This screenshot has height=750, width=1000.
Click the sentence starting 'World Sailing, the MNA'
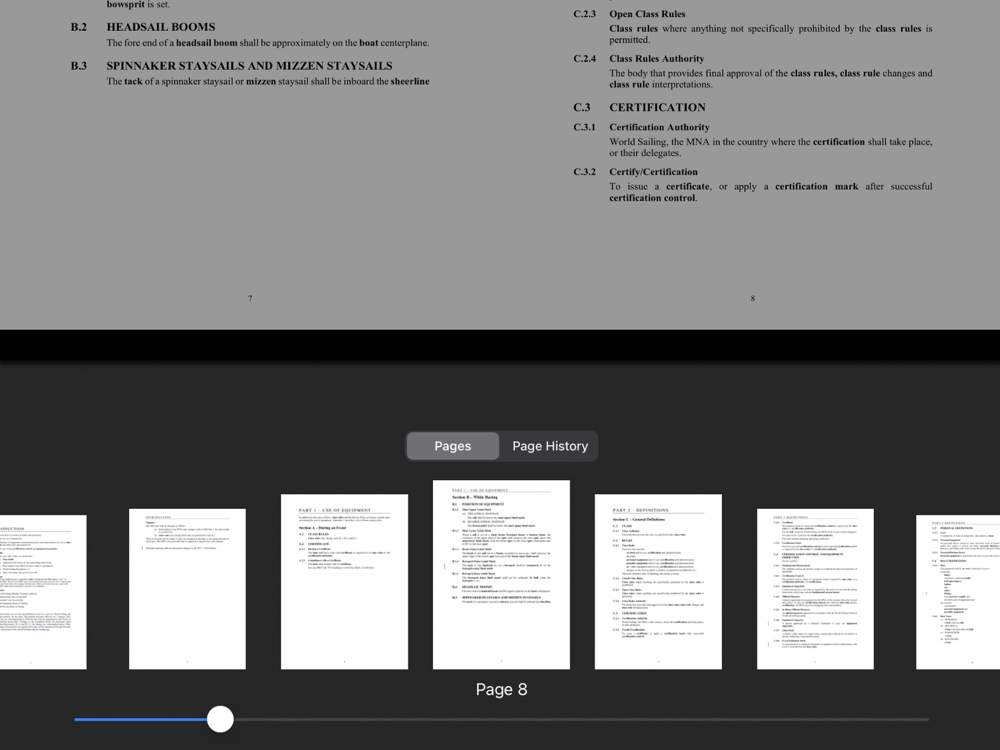[770, 147]
